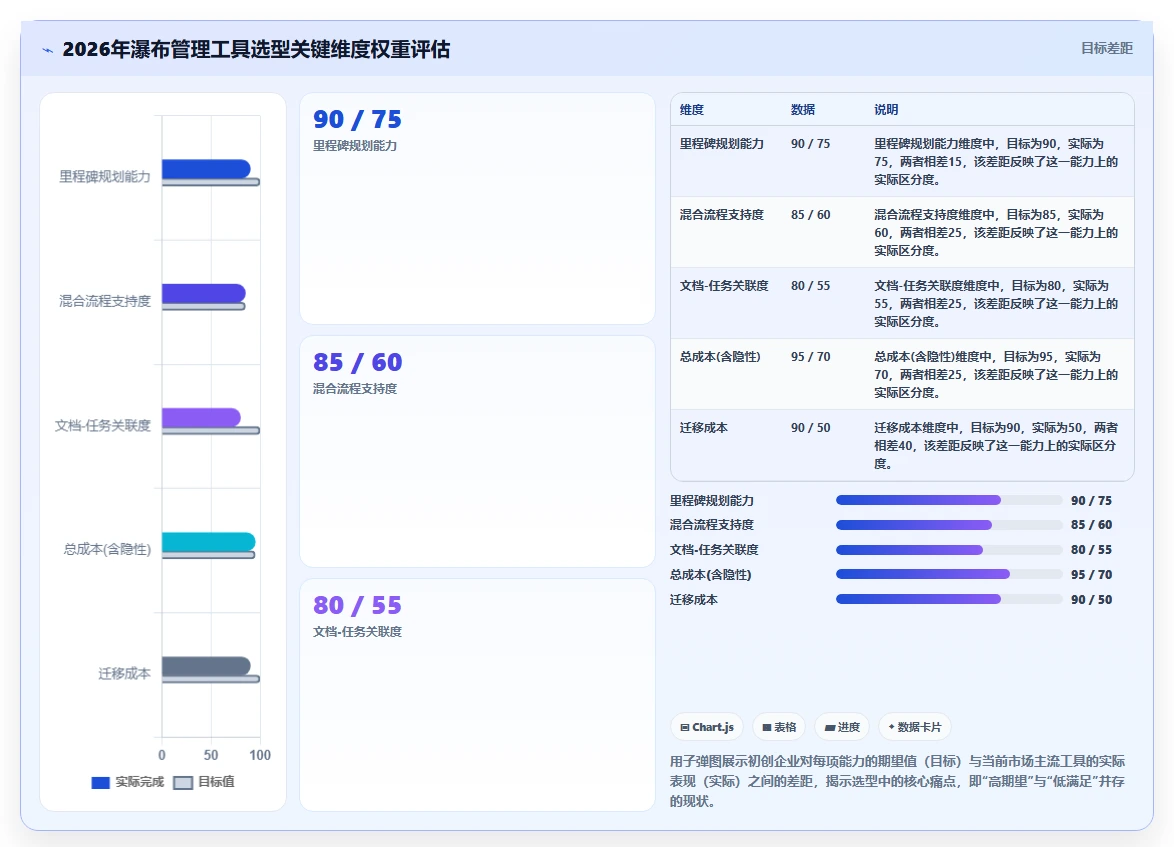Click the 混合流程支持度 indigo bar in the chart
1174x847 pixels.
[204, 293]
